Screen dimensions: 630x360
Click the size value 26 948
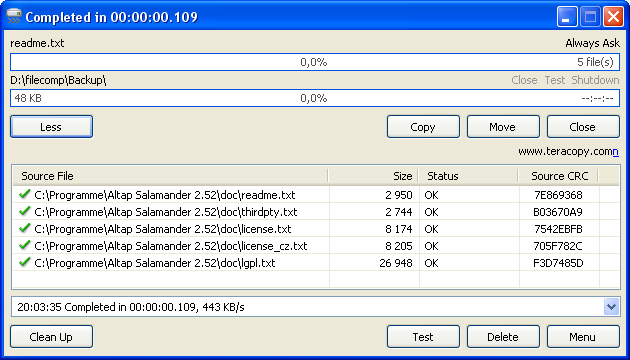396,263
